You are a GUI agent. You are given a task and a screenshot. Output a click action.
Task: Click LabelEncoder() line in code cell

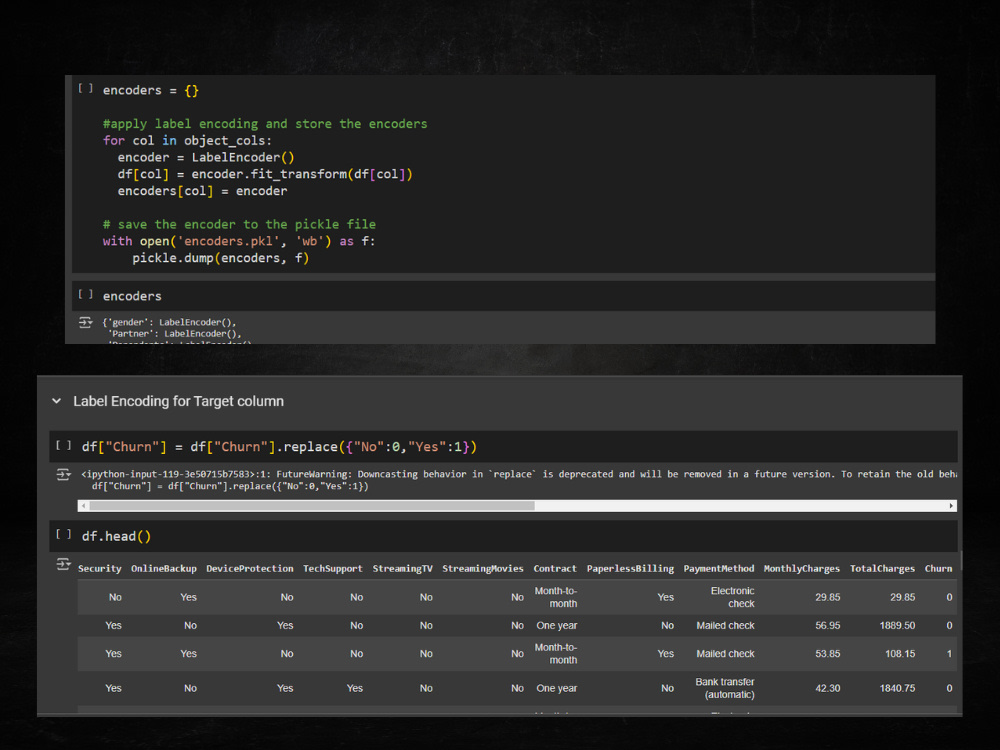(x=206, y=158)
